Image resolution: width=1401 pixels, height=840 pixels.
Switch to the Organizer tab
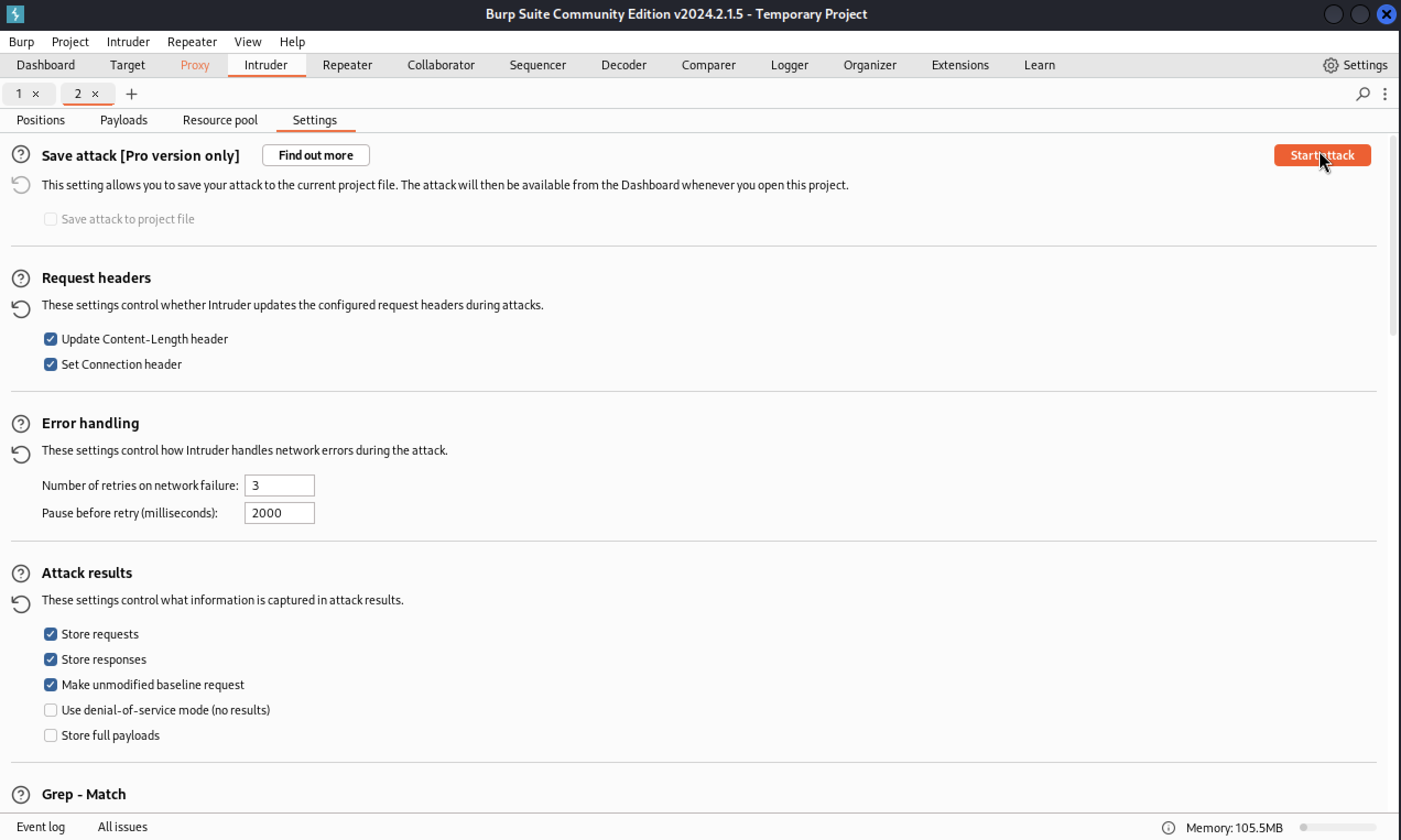click(x=869, y=65)
